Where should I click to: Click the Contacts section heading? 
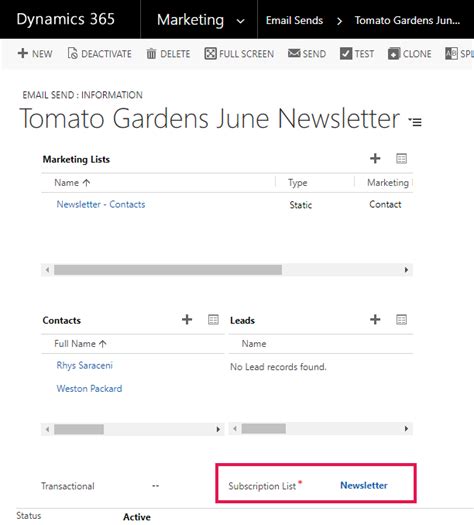(62, 320)
